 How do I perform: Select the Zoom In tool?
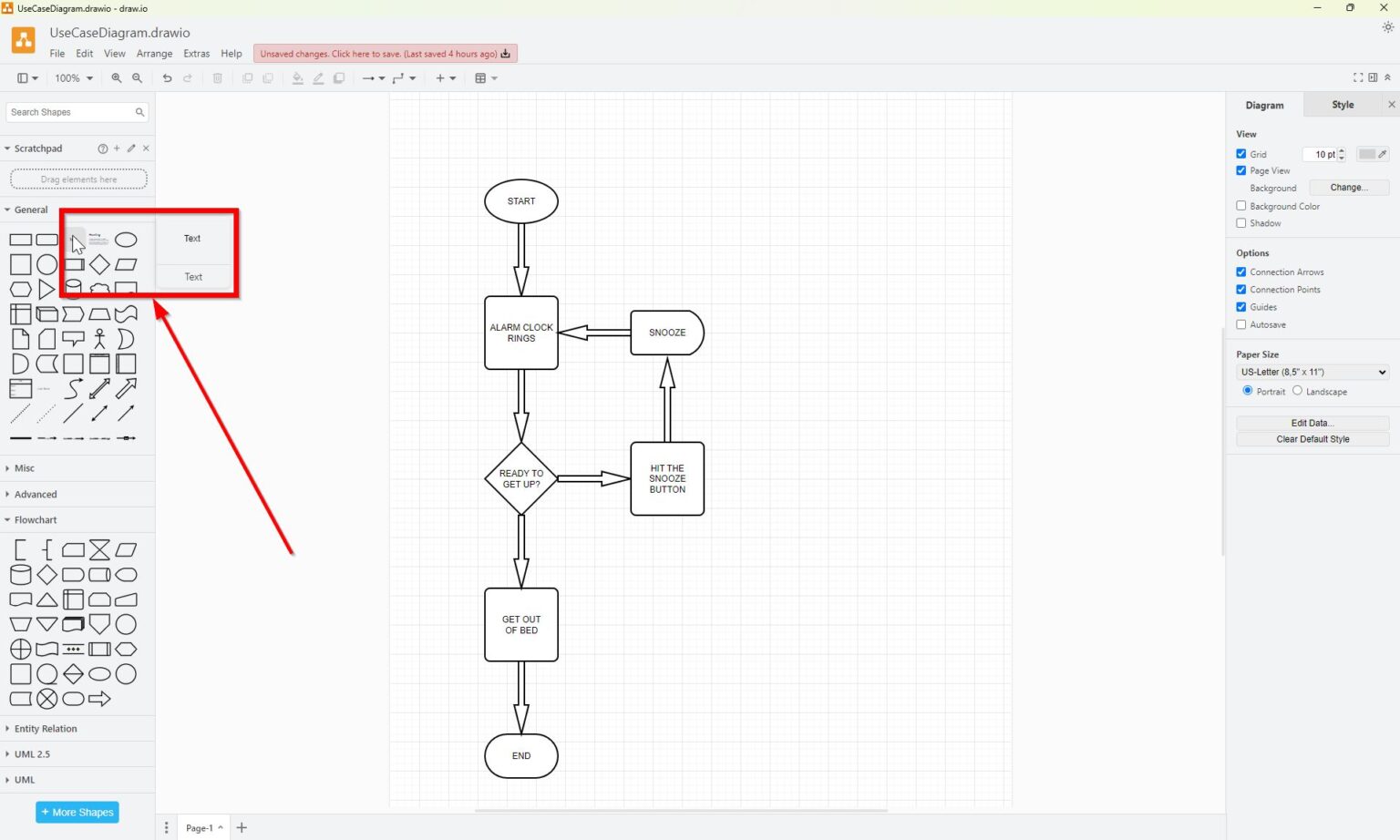coord(116,78)
